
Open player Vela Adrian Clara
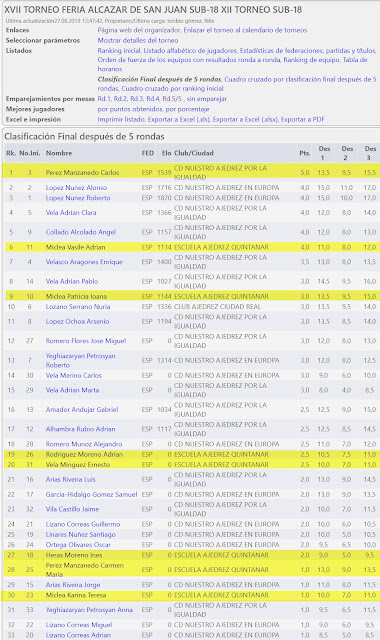(71, 213)
